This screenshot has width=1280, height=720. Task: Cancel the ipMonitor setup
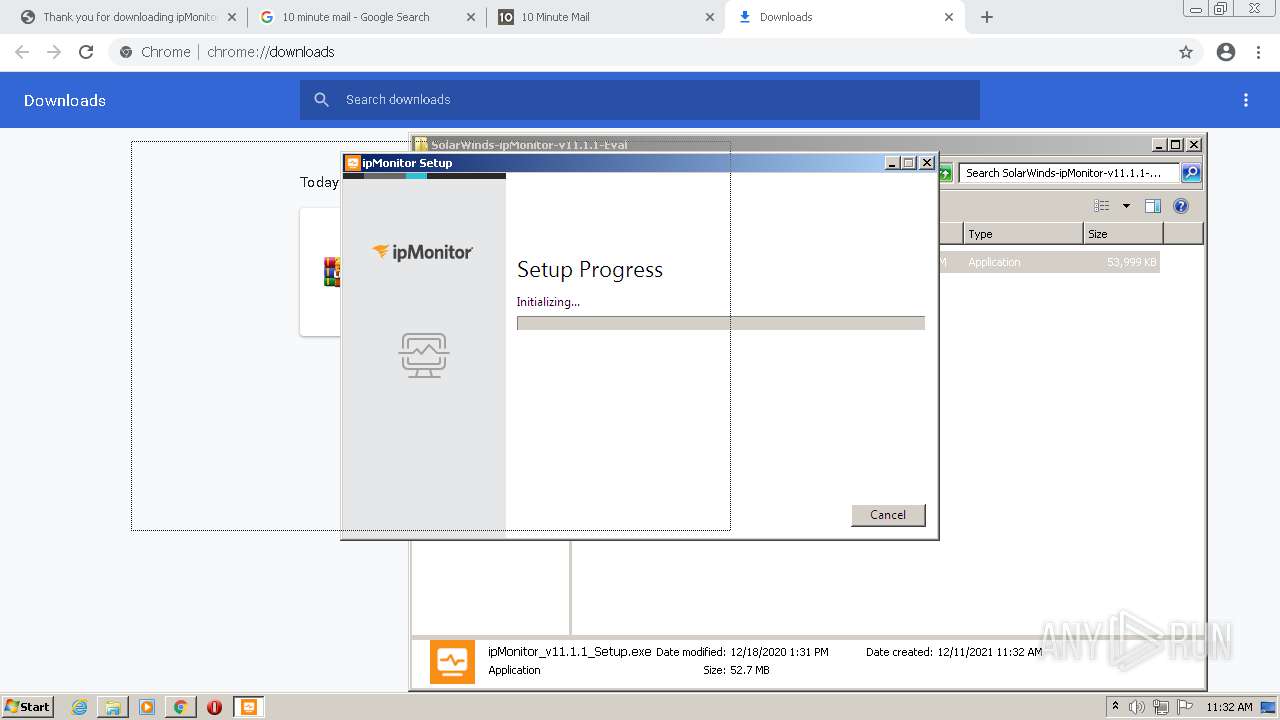click(x=888, y=514)
